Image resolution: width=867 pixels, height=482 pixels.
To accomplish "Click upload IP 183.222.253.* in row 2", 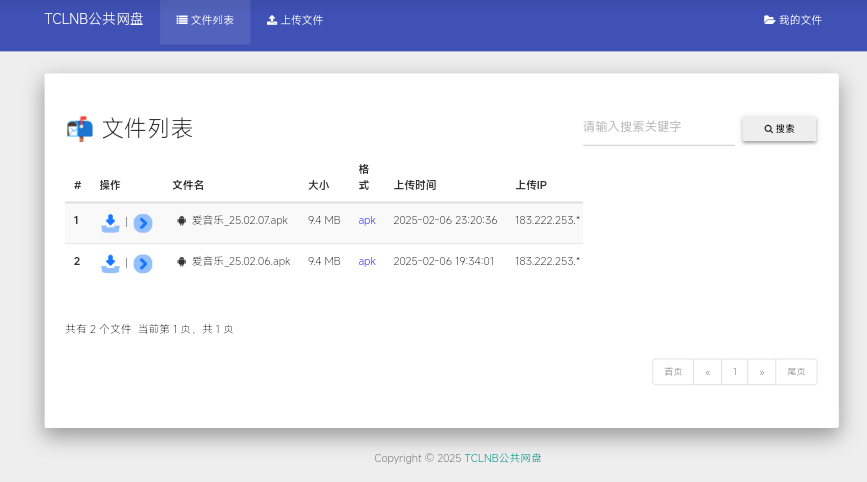I will click(x=547, y=261).
